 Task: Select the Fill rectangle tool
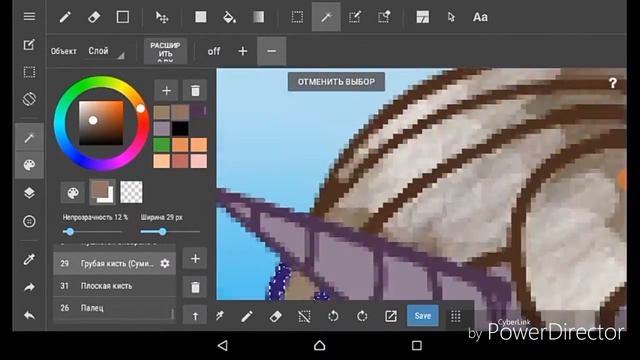pyautogui.click(x=200, y=17)
